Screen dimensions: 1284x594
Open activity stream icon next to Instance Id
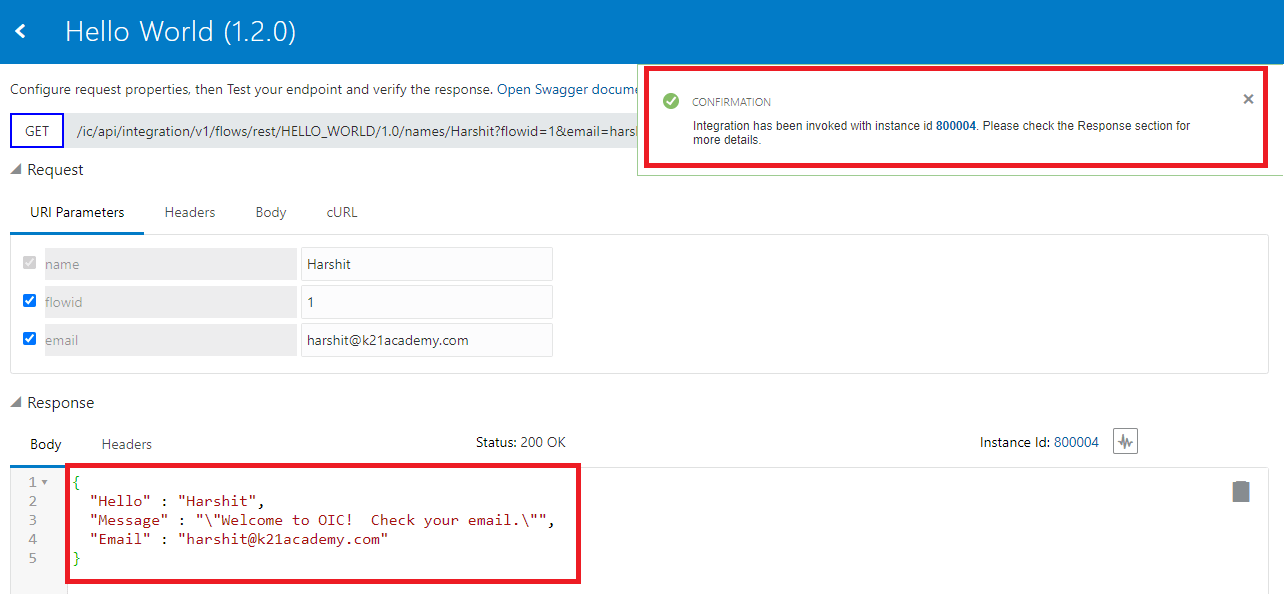1126,441
